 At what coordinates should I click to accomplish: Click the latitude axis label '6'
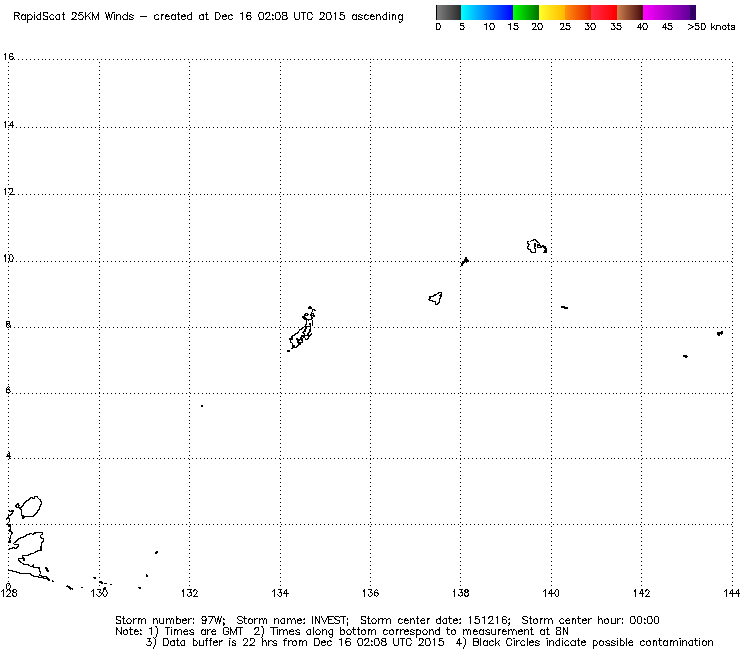(8, 391)
